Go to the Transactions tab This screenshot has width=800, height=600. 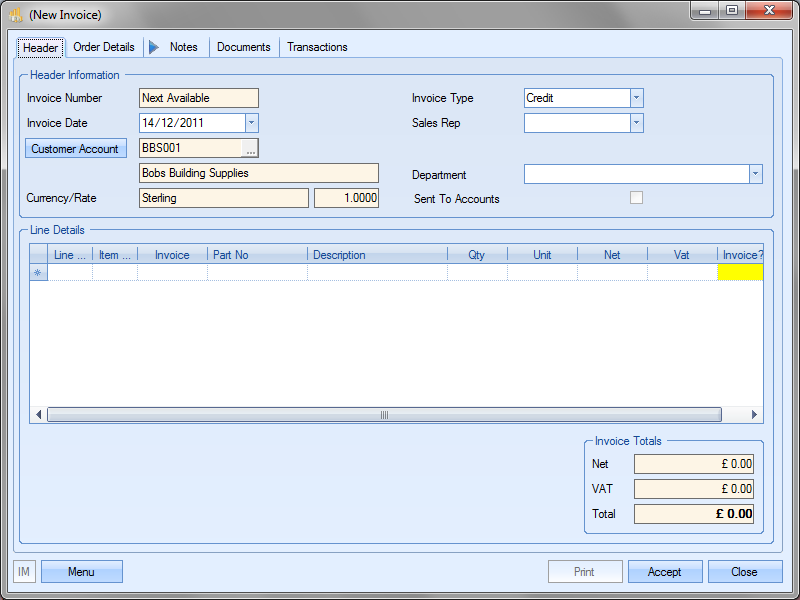pyautogui.click(x=317, y=47)
